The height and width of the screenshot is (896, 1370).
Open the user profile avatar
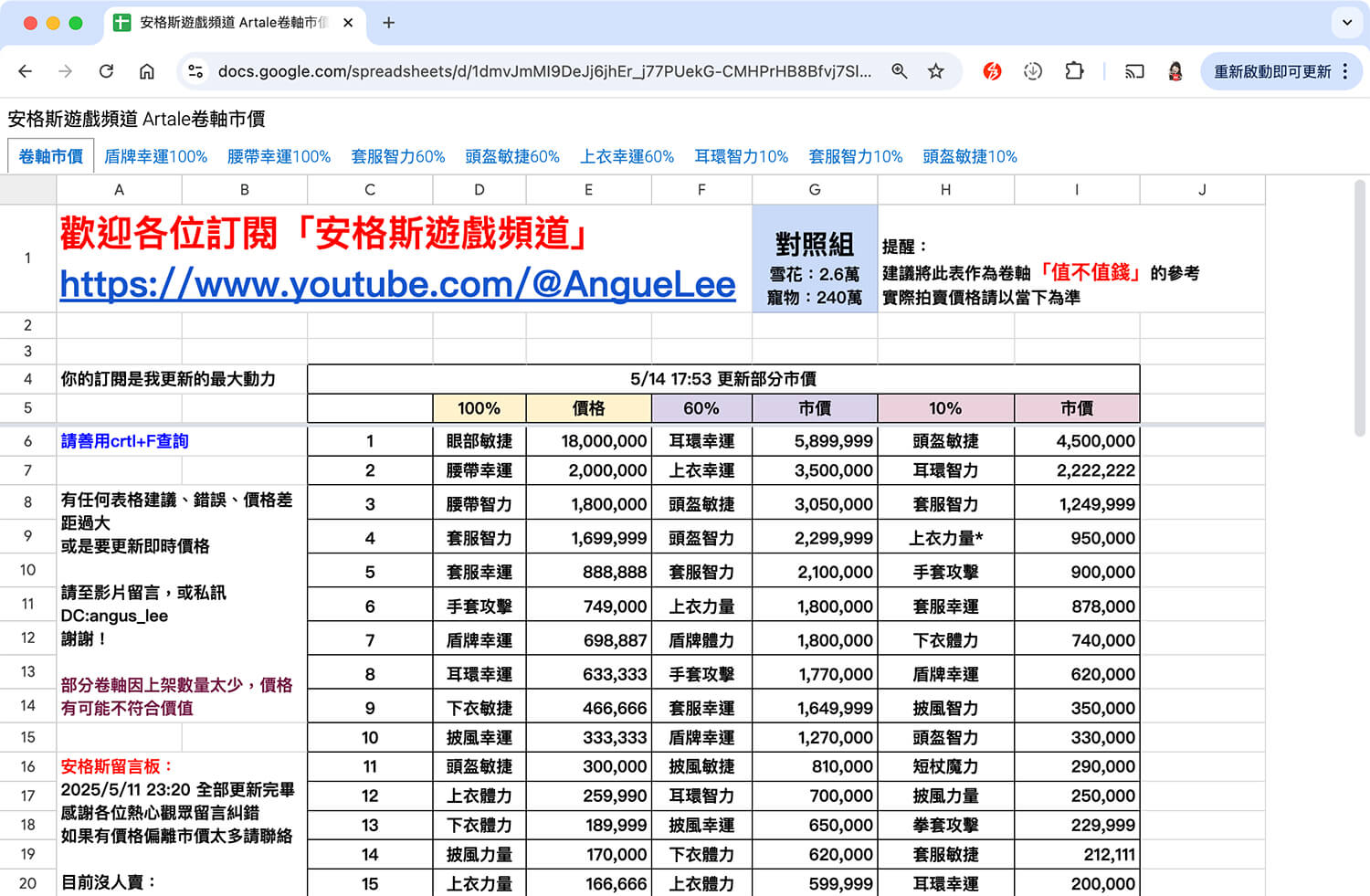tap(1175, 71)
